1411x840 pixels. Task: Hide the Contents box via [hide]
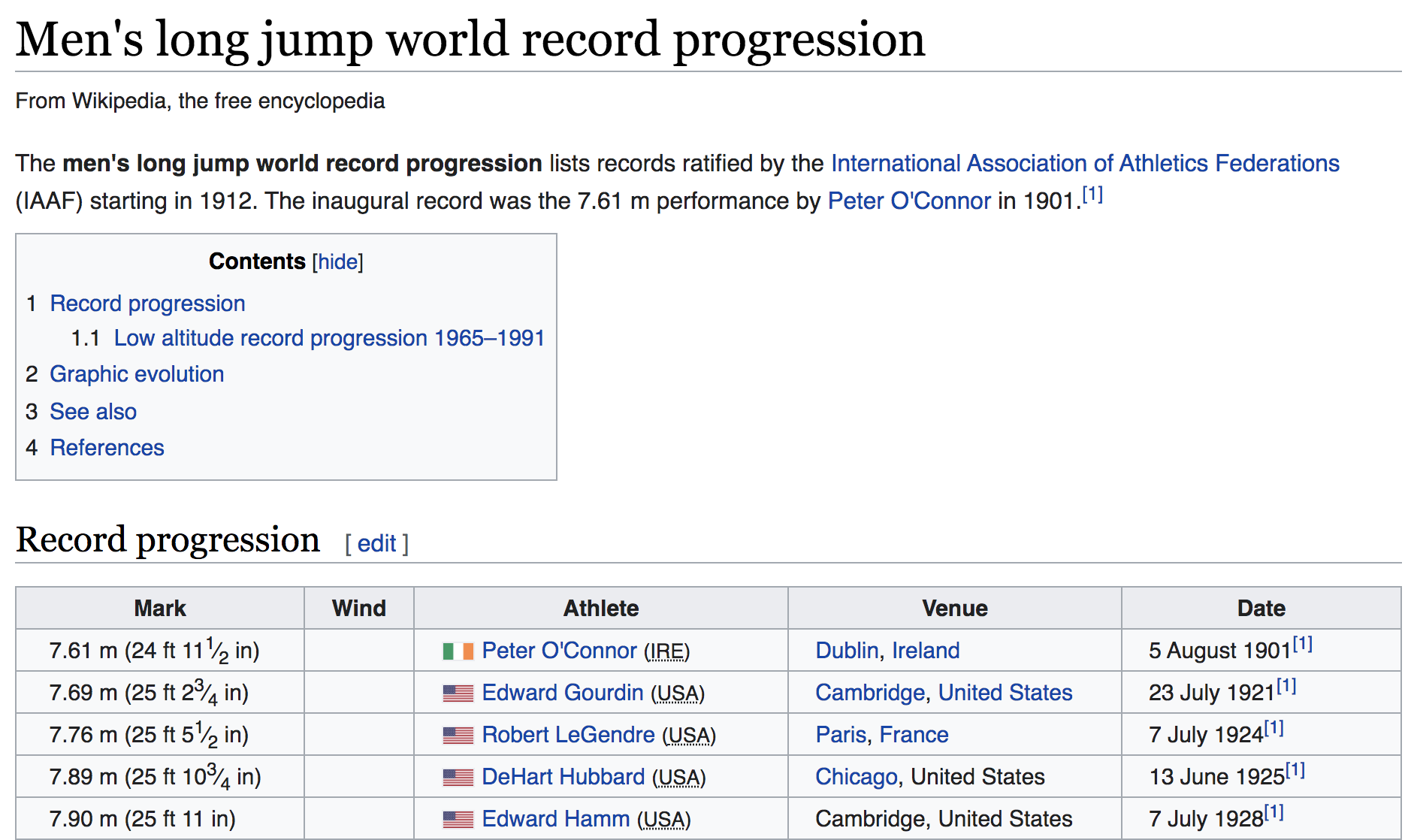338,261
